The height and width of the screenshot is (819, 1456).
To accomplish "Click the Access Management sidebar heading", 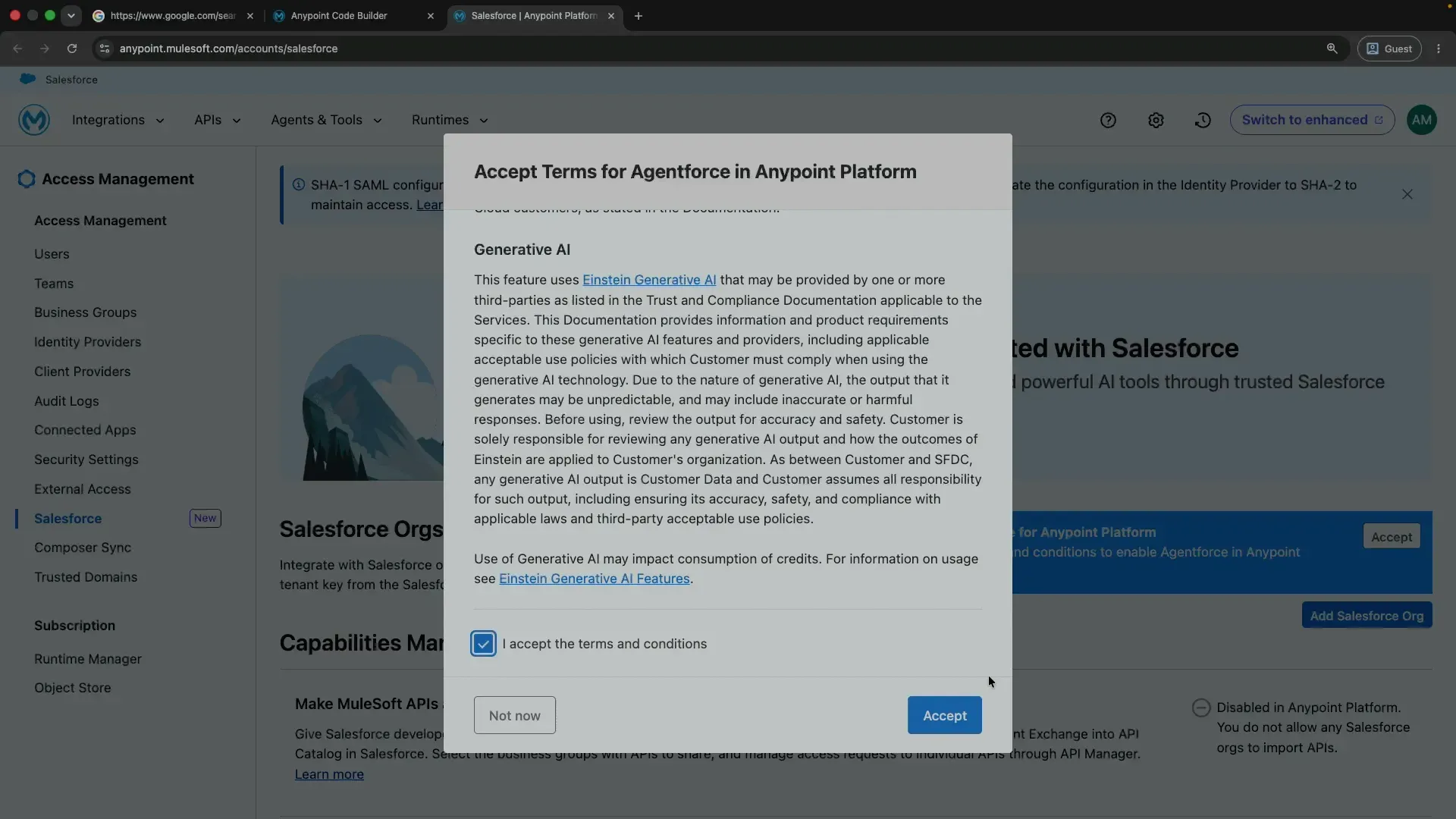I will (100, 221).
